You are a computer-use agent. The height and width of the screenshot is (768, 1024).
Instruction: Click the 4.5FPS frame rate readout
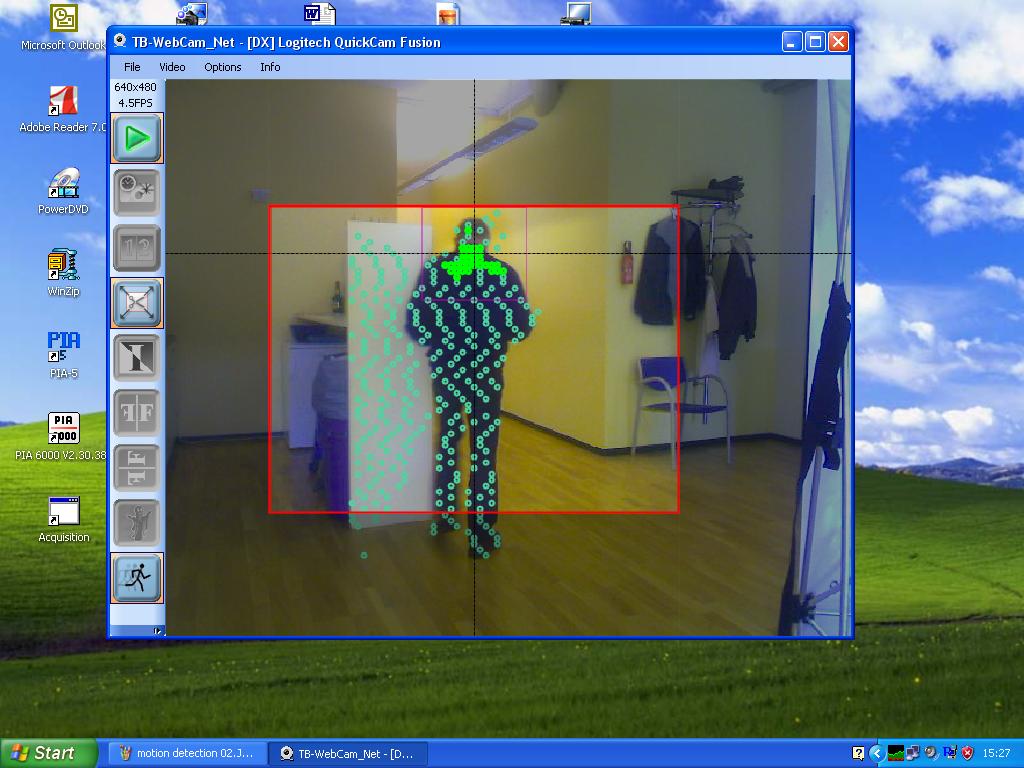(x=135, y=103)
